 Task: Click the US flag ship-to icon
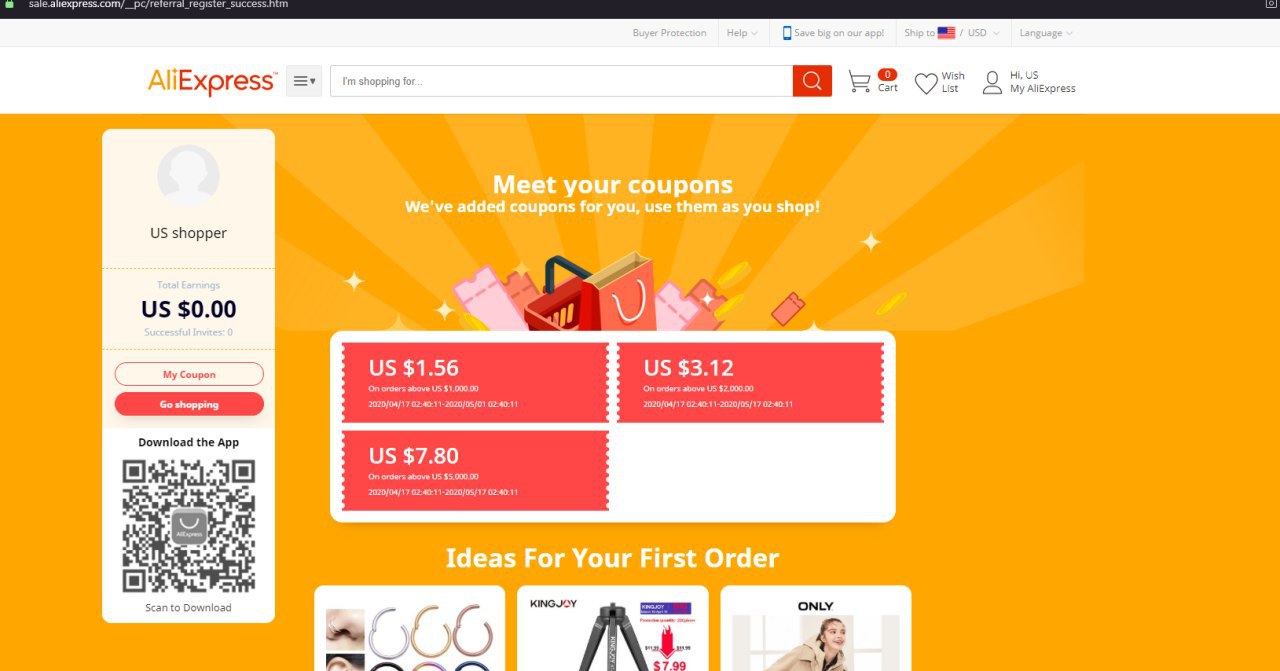[946, 33]
